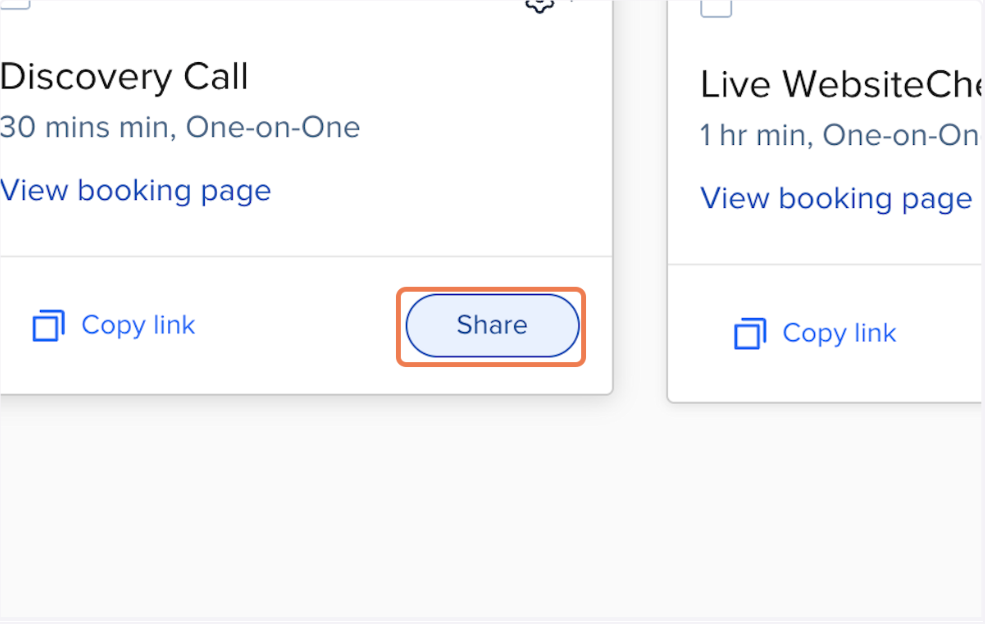Click the '1 hr min, One-on-One' description
988x628 pixels.
point(838,135)
